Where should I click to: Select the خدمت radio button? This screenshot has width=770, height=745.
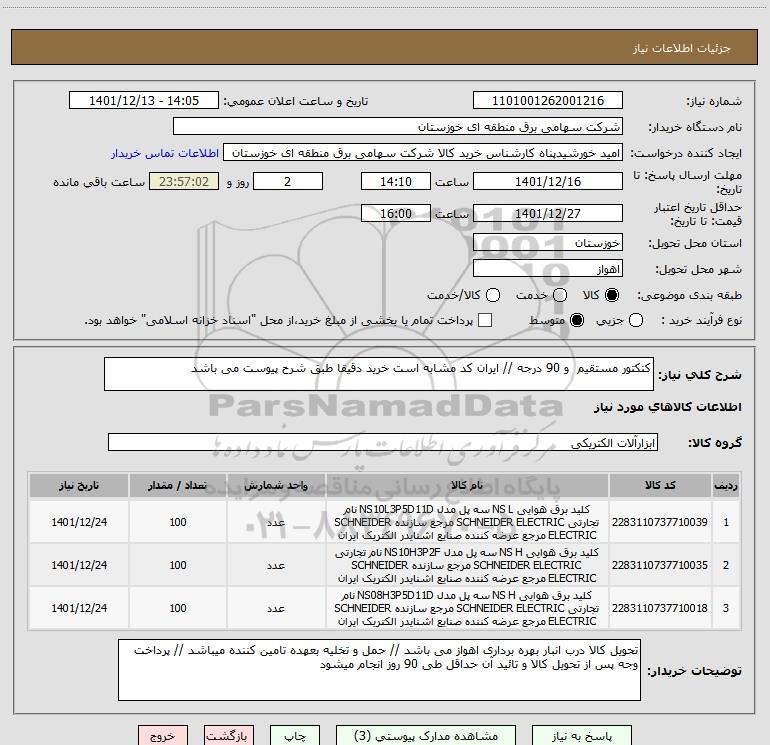(x=559, y=296)
